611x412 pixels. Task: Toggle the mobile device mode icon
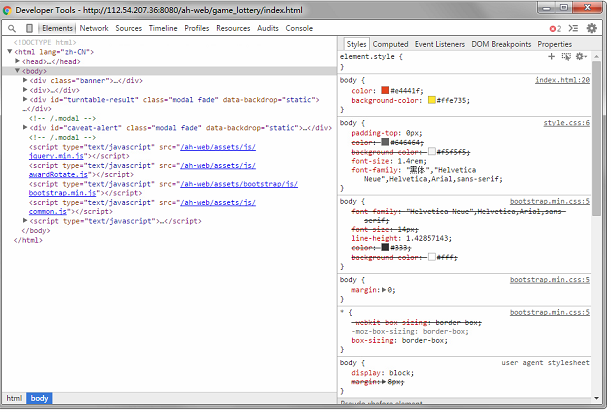(x=29, y=28)
